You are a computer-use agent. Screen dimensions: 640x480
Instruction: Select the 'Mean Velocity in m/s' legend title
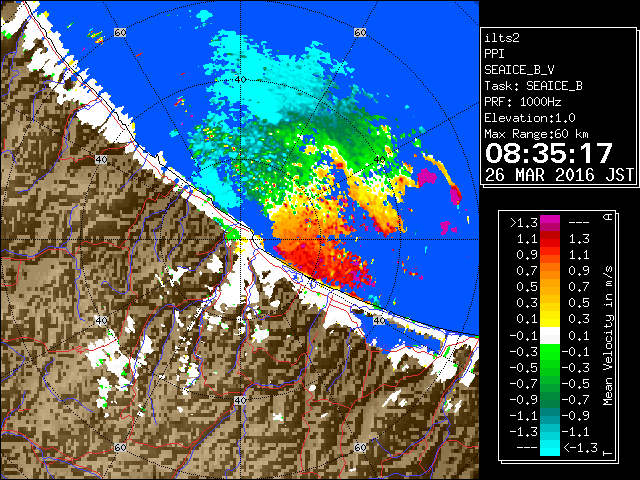click(x=608, y=335)
